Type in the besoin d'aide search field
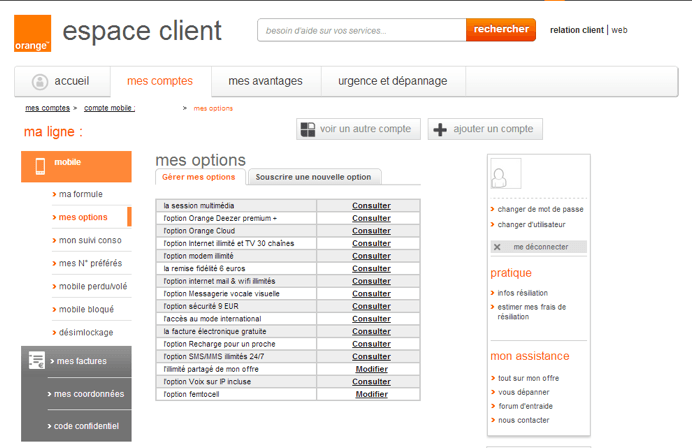The width and height of the screenshot is (692, 448). (x=361, y=30)
